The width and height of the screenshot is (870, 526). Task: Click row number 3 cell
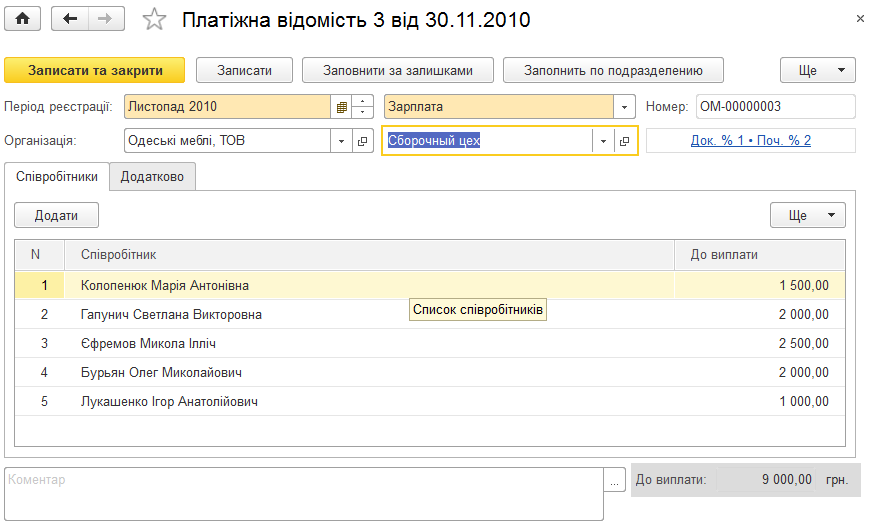[x=39, y=343]
